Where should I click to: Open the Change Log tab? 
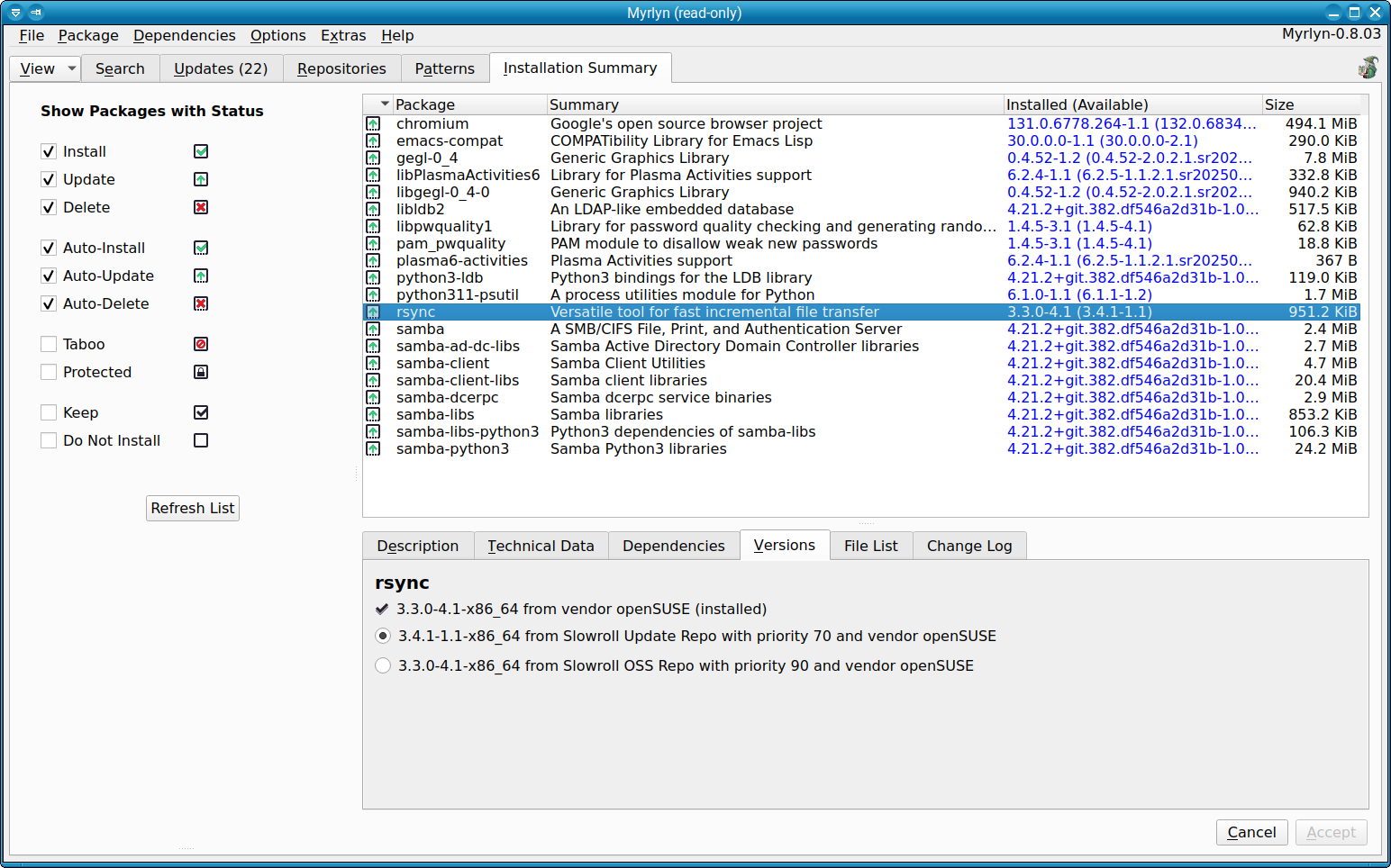click(968, 546)
